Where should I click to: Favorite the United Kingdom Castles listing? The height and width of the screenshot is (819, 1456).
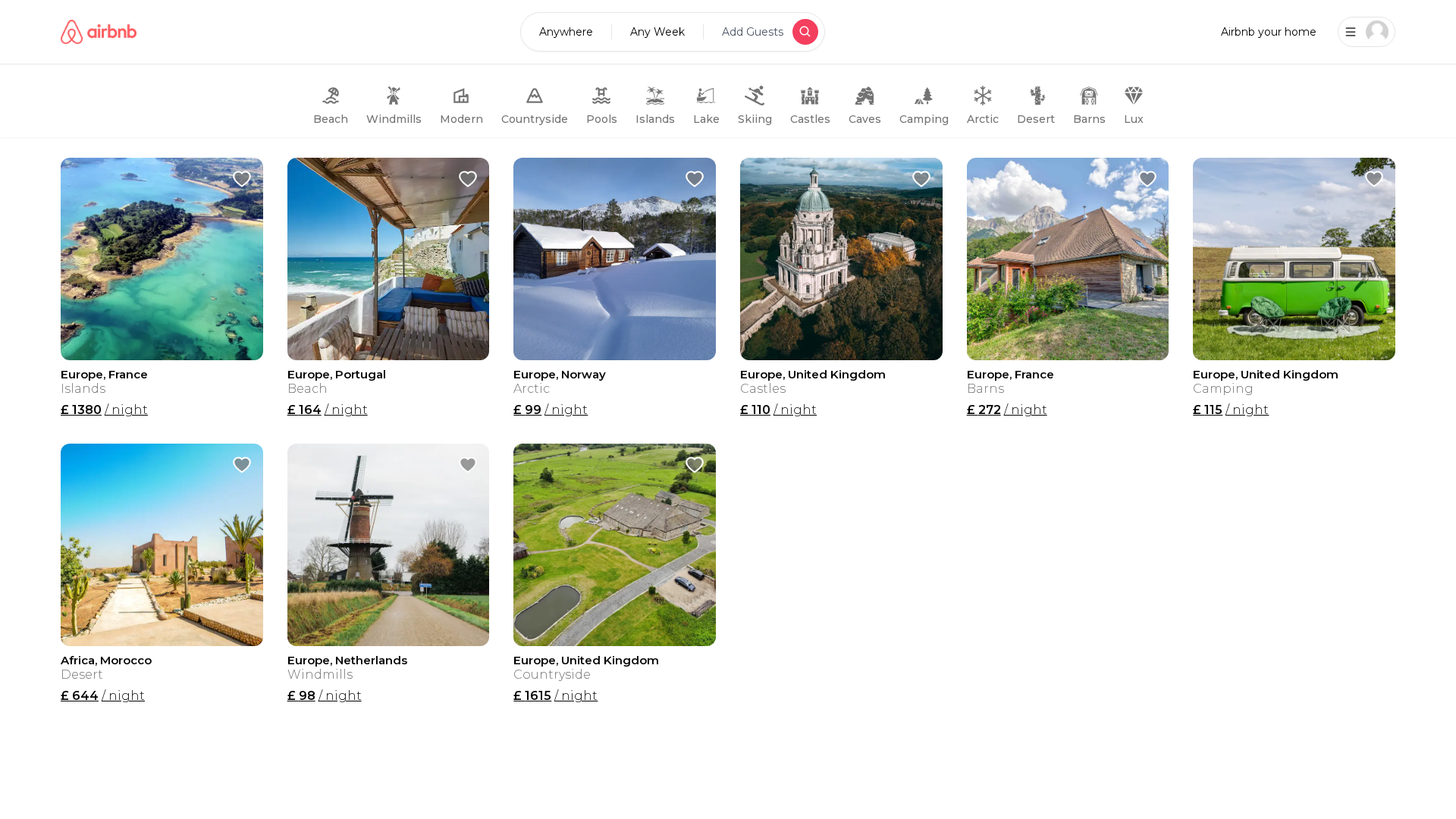(x=921, y=179)
